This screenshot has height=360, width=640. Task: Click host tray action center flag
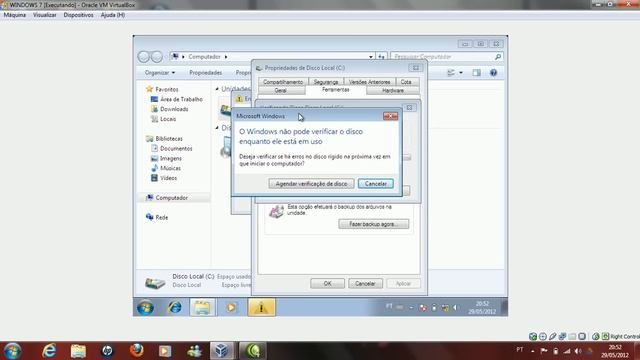point(544,351)
